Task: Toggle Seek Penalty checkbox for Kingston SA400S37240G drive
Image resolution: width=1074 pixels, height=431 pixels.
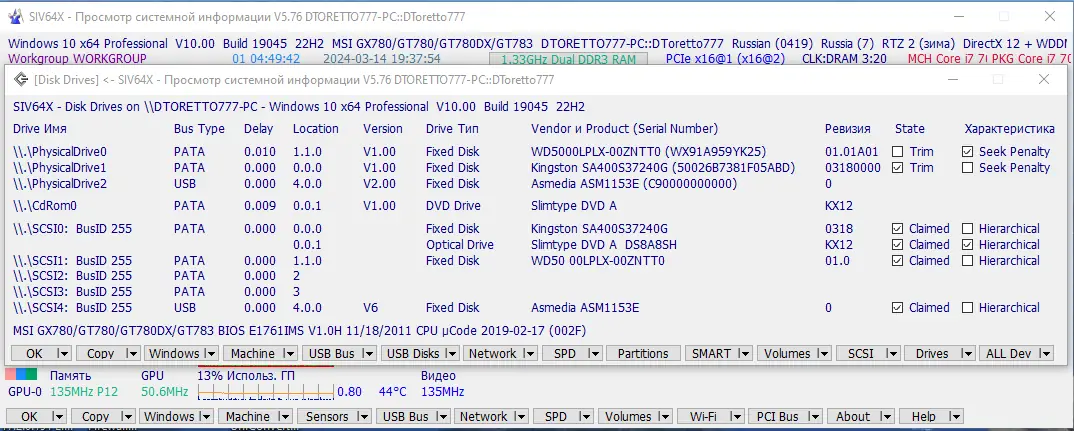Action: [x=967, y=167]
